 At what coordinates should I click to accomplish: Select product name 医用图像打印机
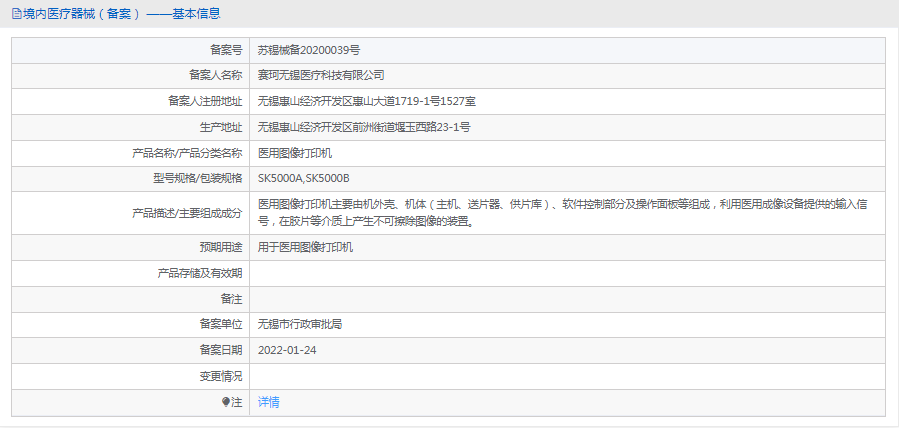pos(295,153)
